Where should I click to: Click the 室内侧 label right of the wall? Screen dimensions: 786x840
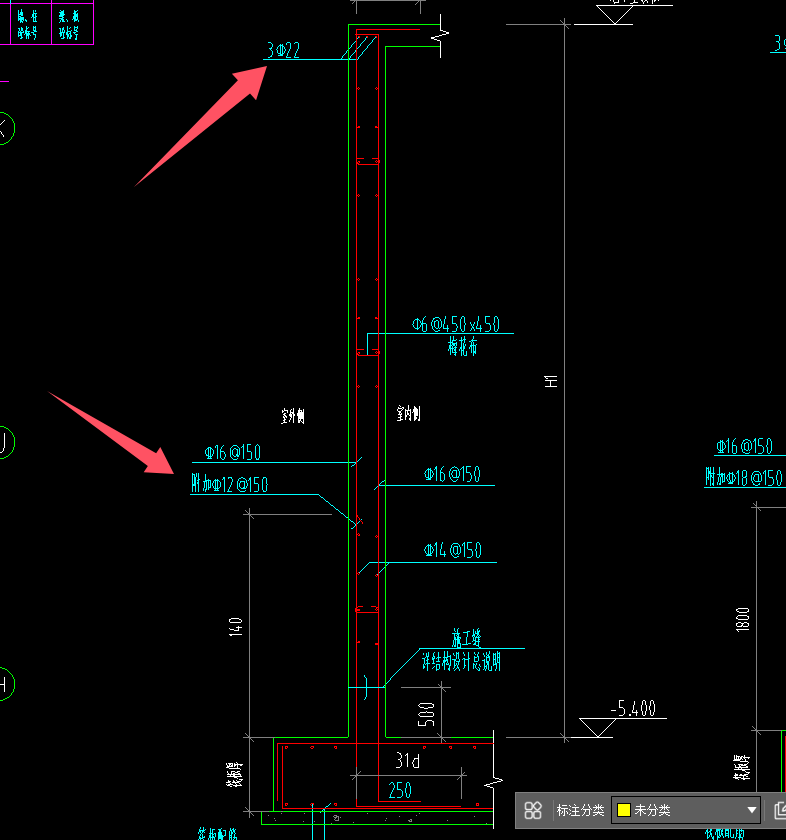click(x=408, y=413)
